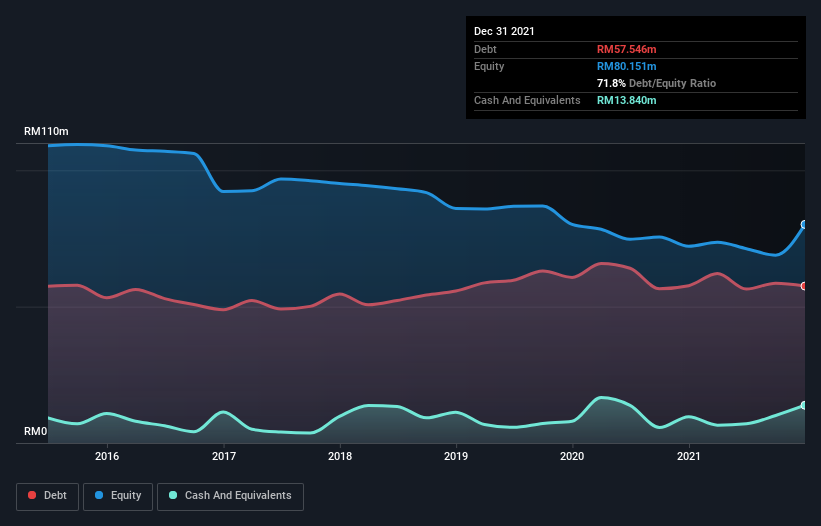Select the Cash endpoint marker on chart

[804, 405]
